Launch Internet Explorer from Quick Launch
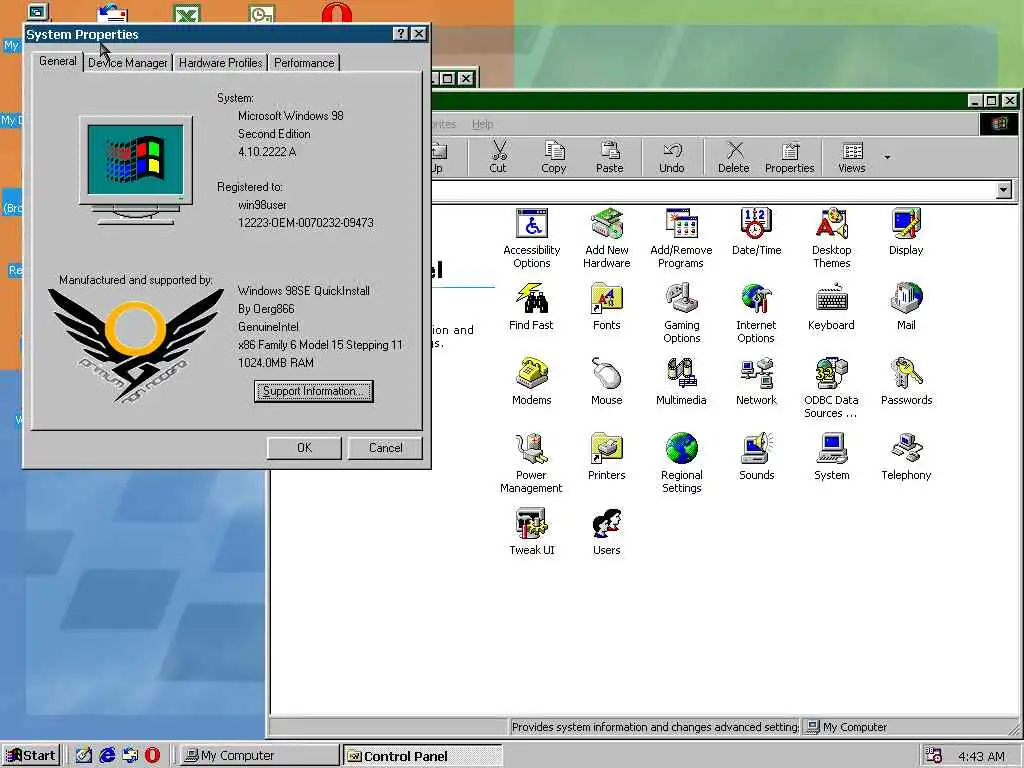 click(107, 756)
